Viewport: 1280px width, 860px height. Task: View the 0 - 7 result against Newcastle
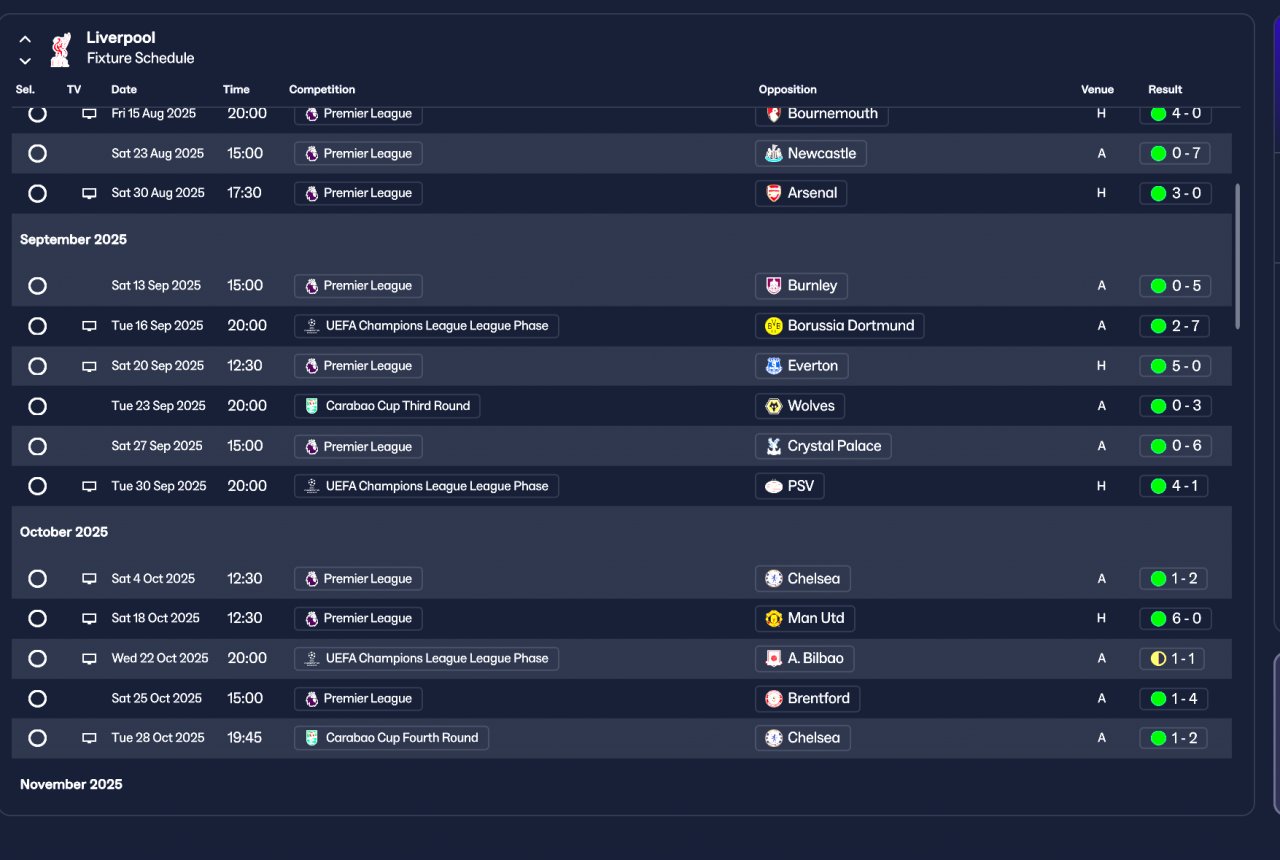1175,154
